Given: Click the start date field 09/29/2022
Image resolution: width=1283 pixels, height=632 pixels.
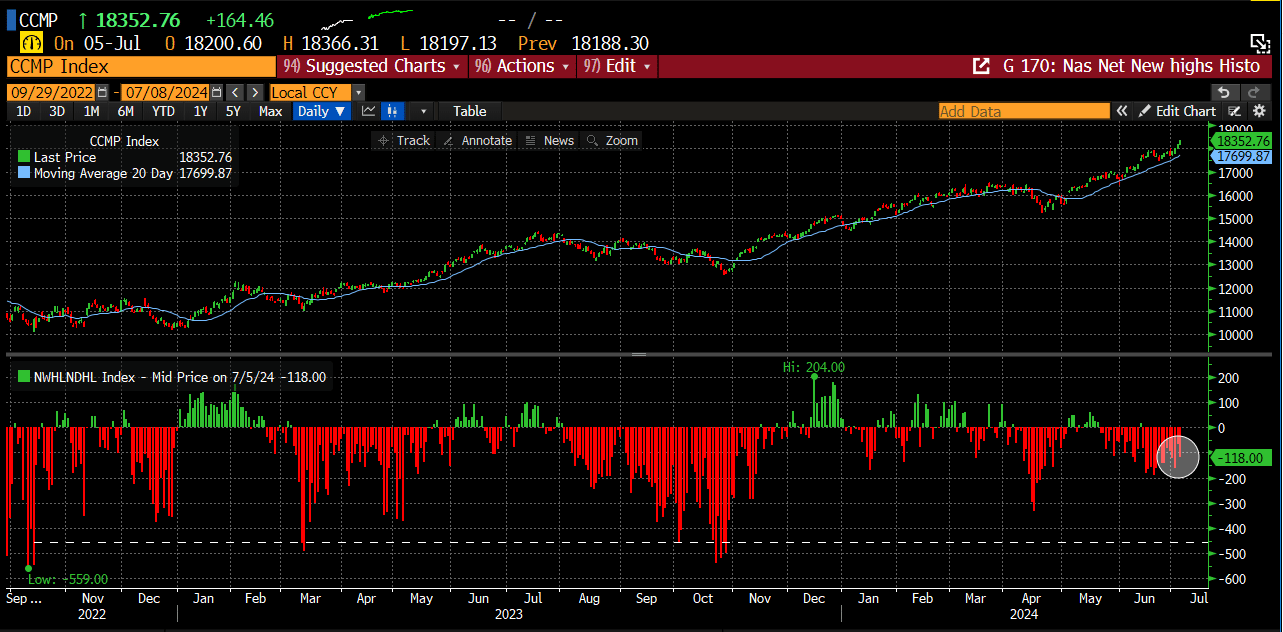Looking at the screenshot, I should (51, 92).
